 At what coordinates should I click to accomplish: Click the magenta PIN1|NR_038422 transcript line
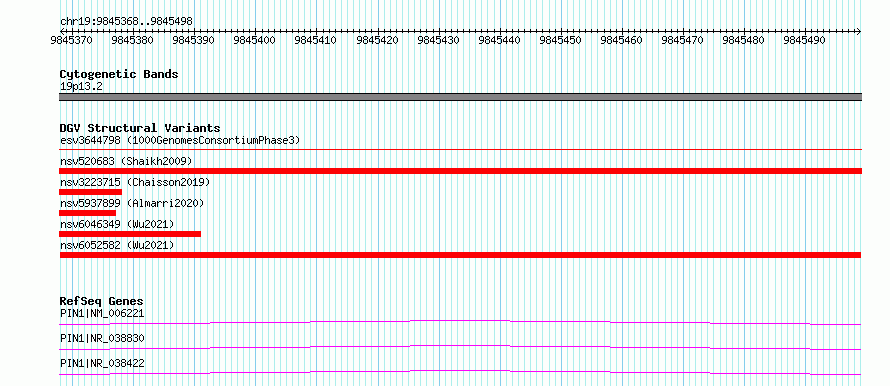pyautogui.click(x=460, y=372)
